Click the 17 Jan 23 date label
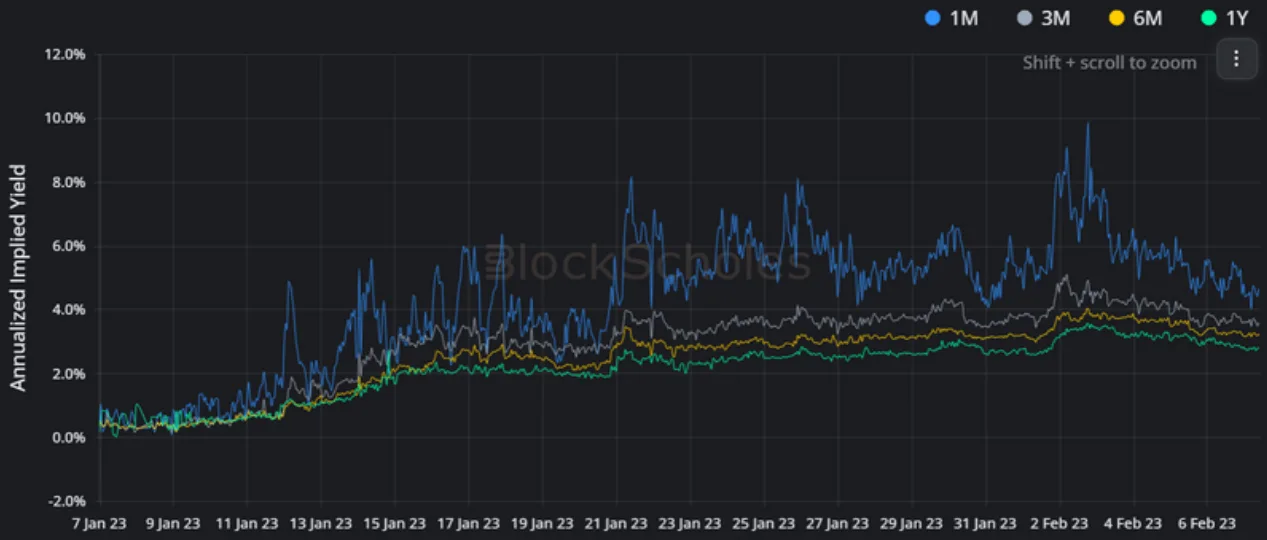The width and height of the screenshot is (1267, 540). tap(469, 523)
